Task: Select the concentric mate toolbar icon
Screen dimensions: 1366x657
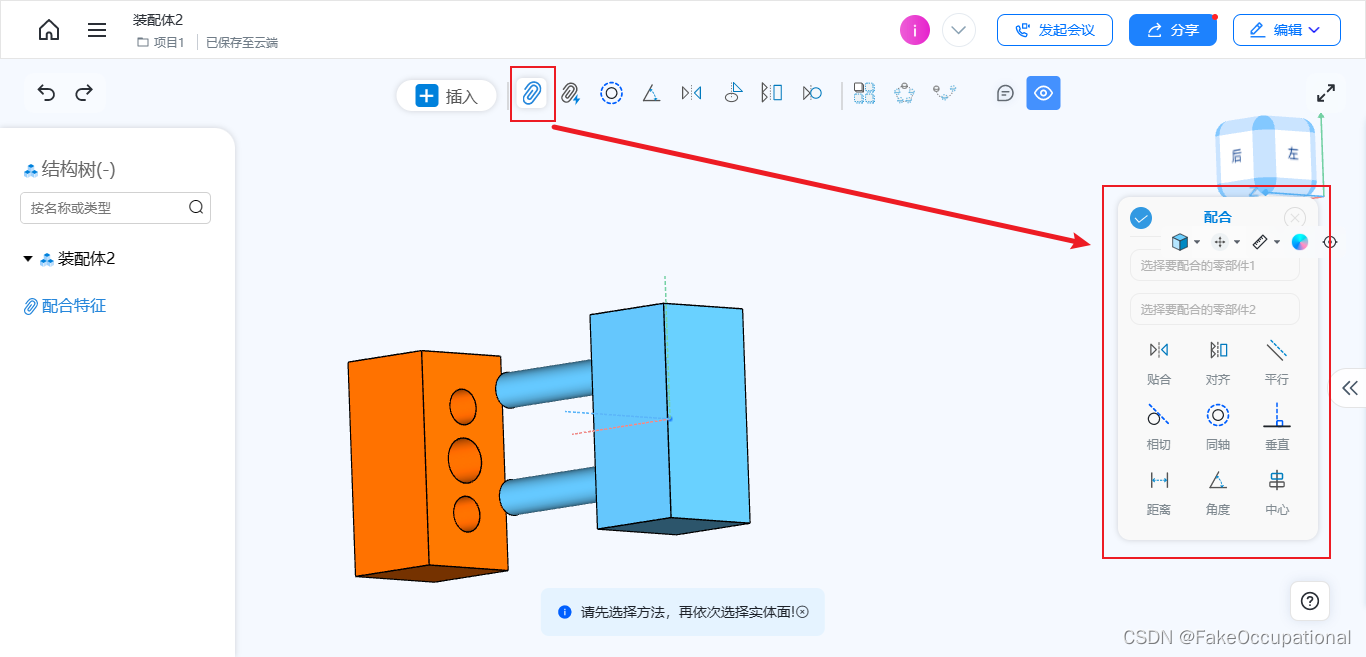Action: [611, 93]
